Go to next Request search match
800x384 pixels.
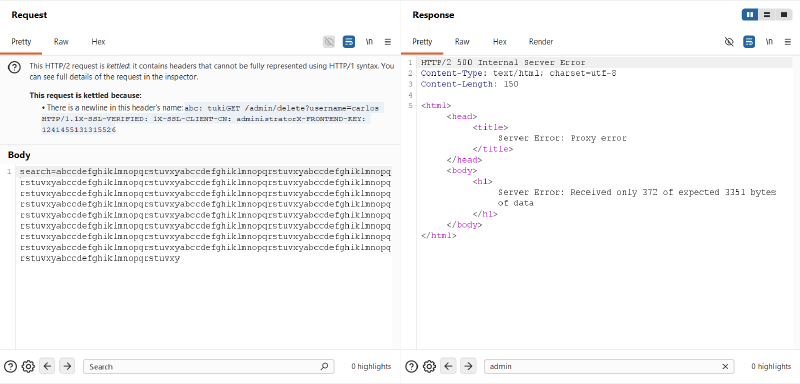[67, 366]
